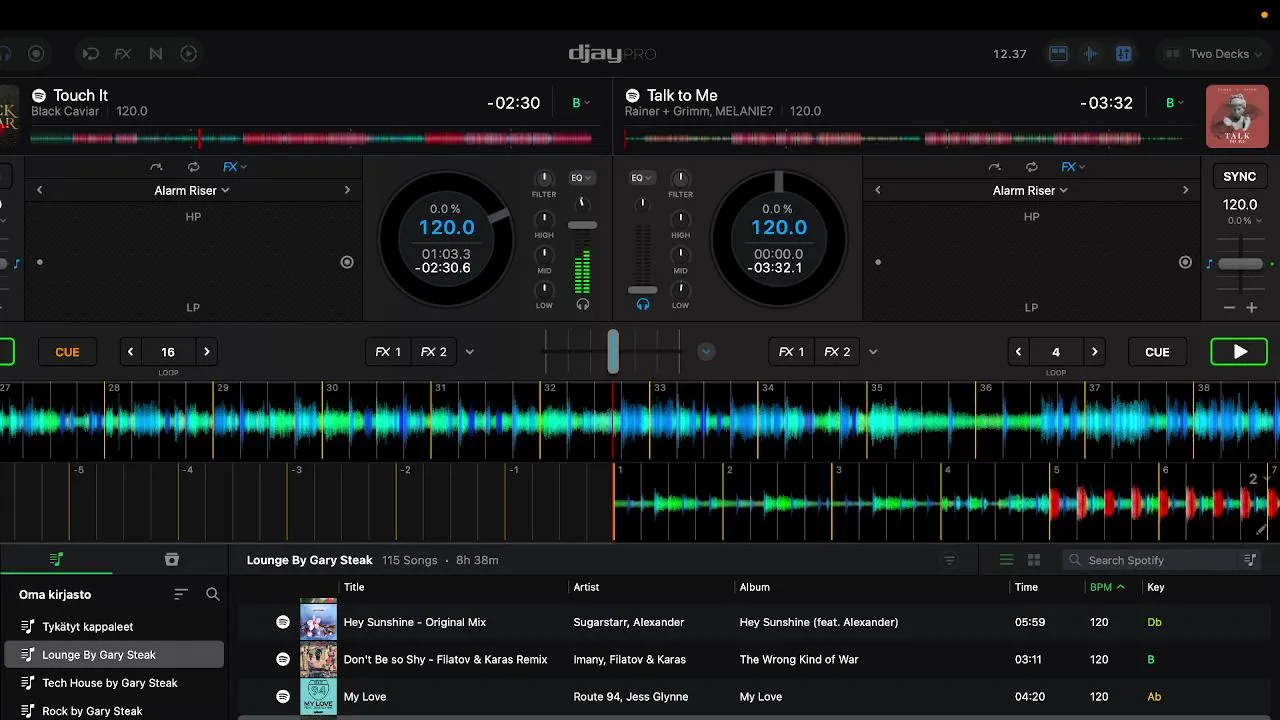Click right deck loop cycle icon
Image resolution: width=1280 pixels, height=720 pixels.
(1032, 167)
